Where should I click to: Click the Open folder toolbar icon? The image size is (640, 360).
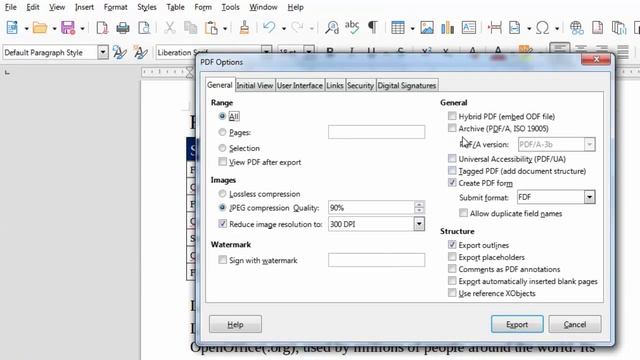[40, 28]
